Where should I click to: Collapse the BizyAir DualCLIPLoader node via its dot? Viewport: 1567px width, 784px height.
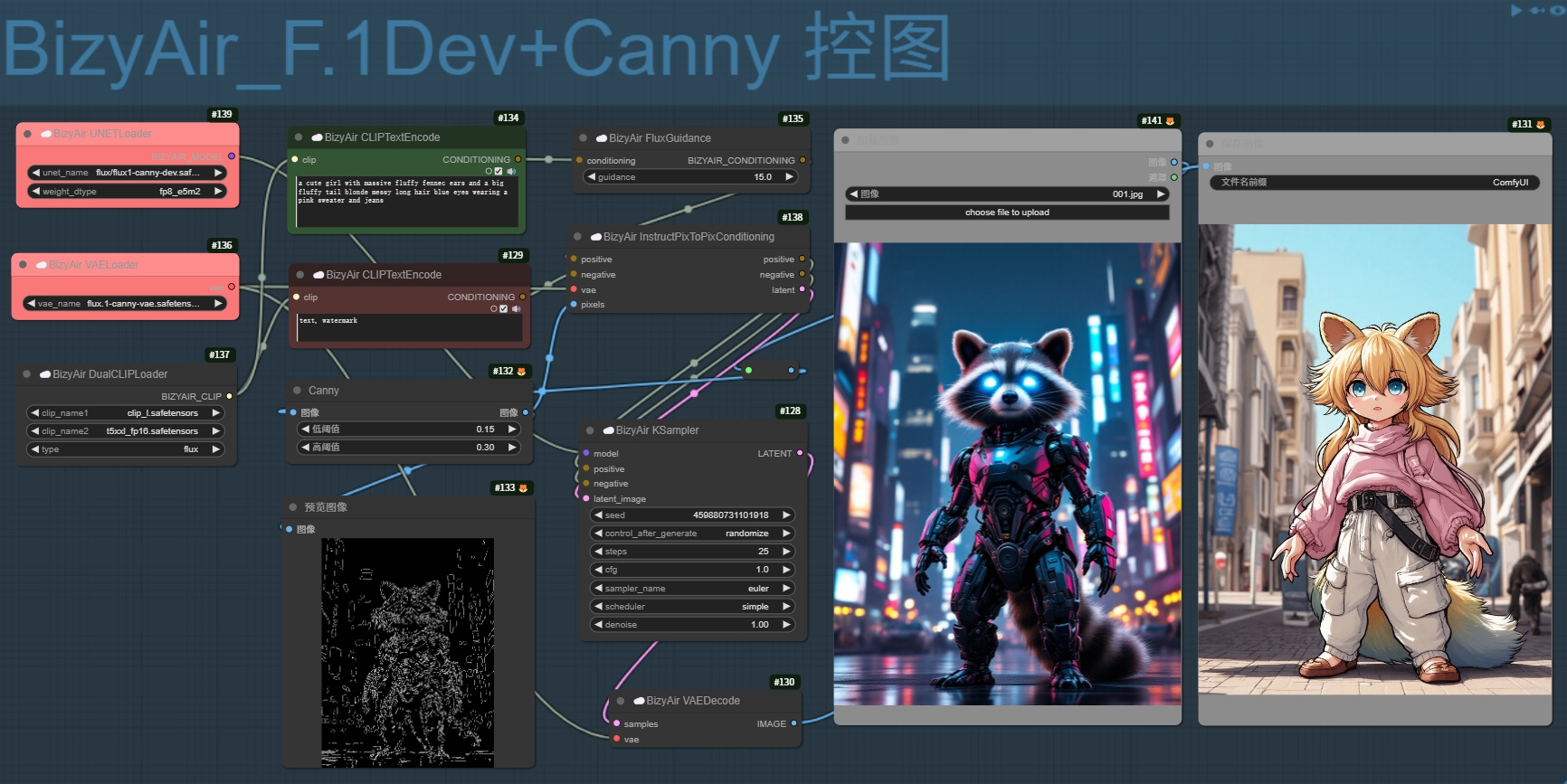click(x=27, y=374)
